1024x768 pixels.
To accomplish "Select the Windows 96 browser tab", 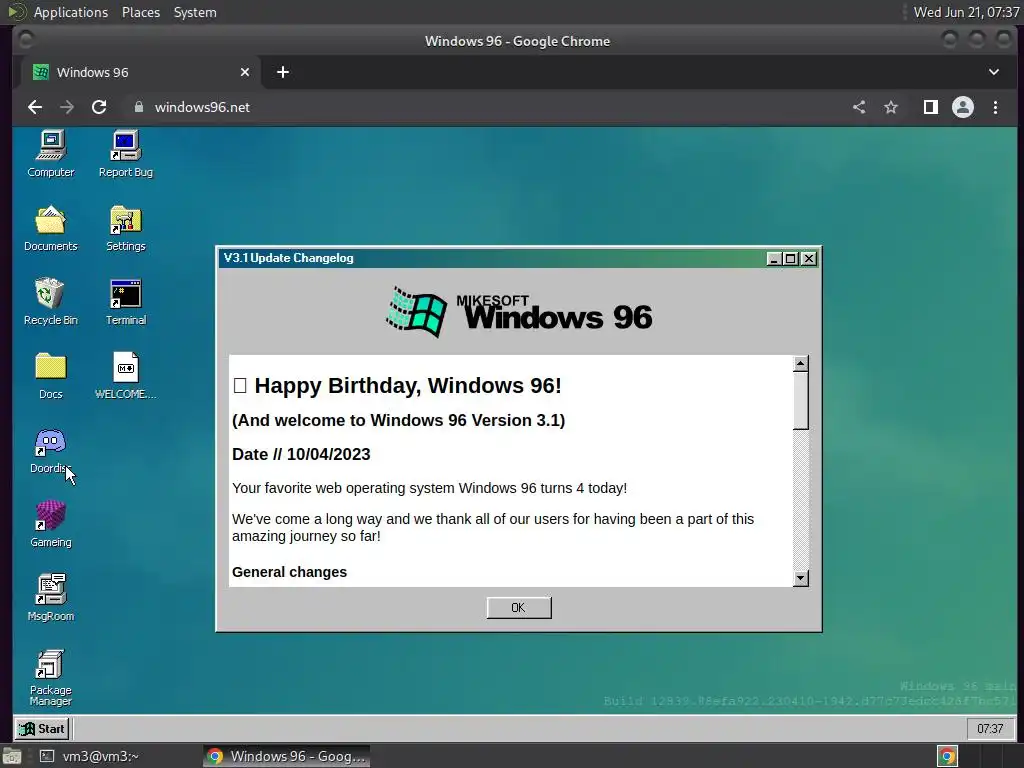I will point(140,72).
